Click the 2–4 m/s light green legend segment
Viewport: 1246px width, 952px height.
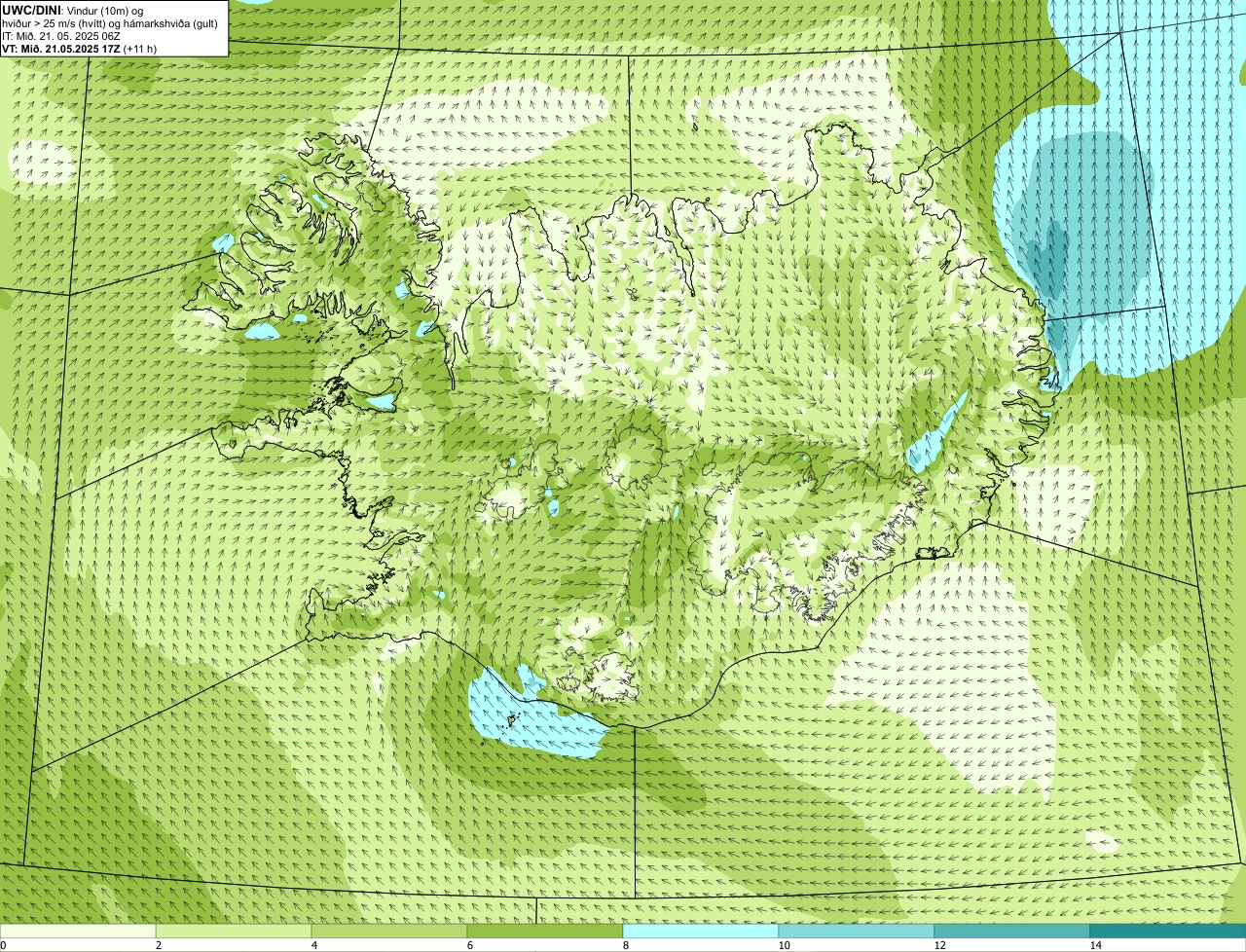pyautogui.click(x=234, y=931)
